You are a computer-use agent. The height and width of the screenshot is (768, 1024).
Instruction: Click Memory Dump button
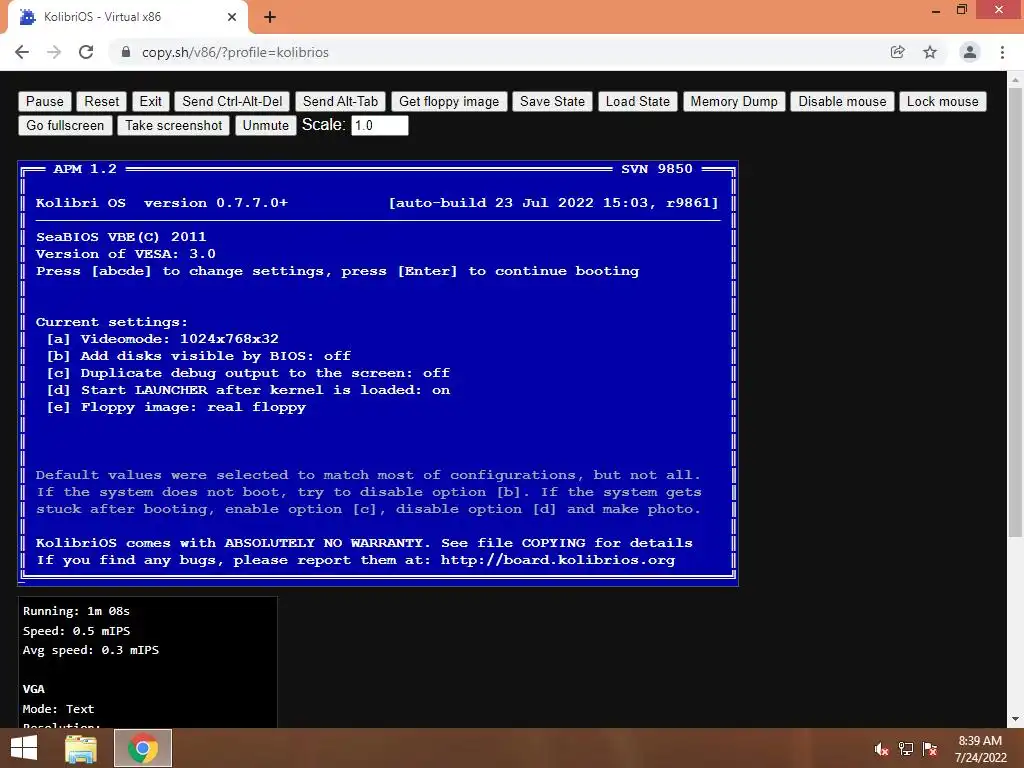pyautogui.click(x=734, y=101)
